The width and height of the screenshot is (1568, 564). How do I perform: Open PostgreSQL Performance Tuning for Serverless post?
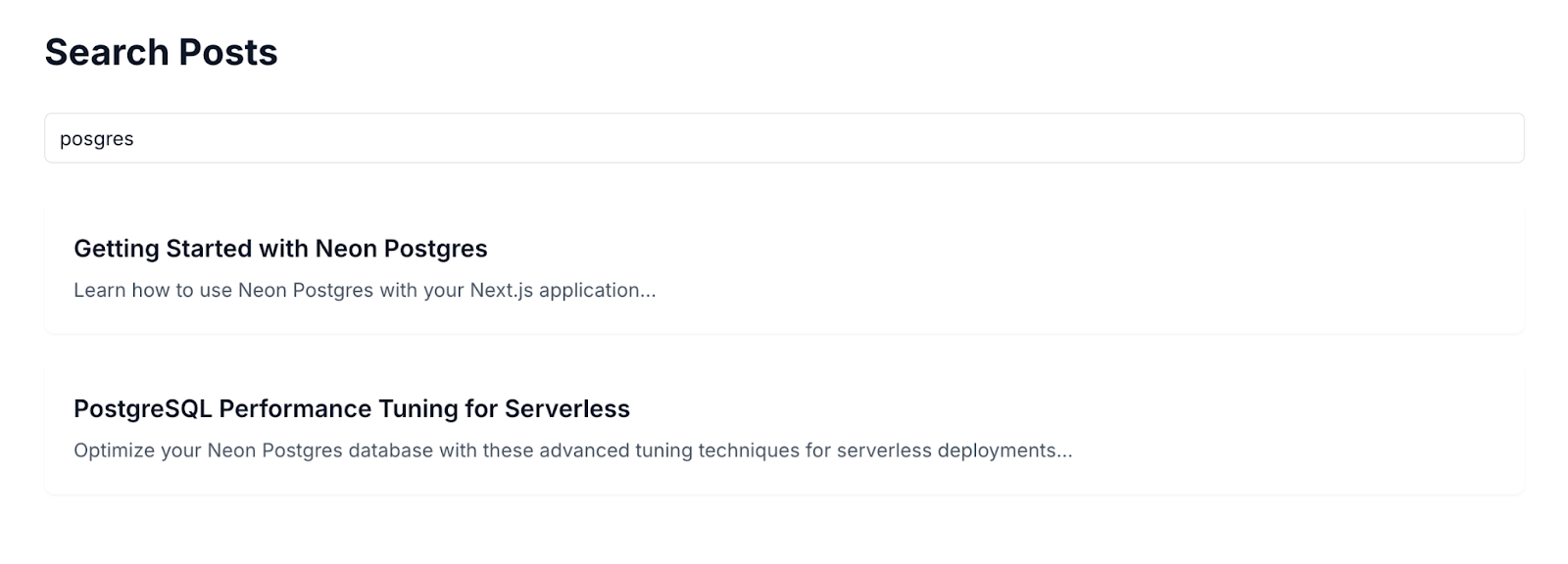(x=352, y=408)
